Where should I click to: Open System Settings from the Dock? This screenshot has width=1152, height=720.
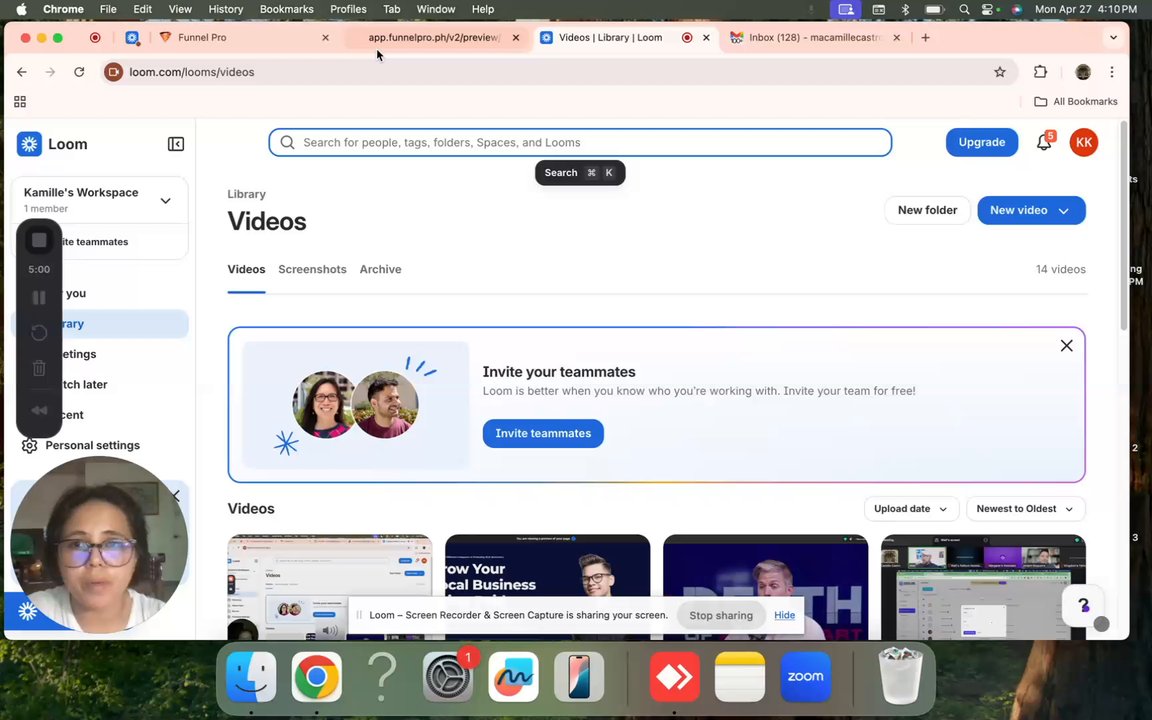coord(447,677)
